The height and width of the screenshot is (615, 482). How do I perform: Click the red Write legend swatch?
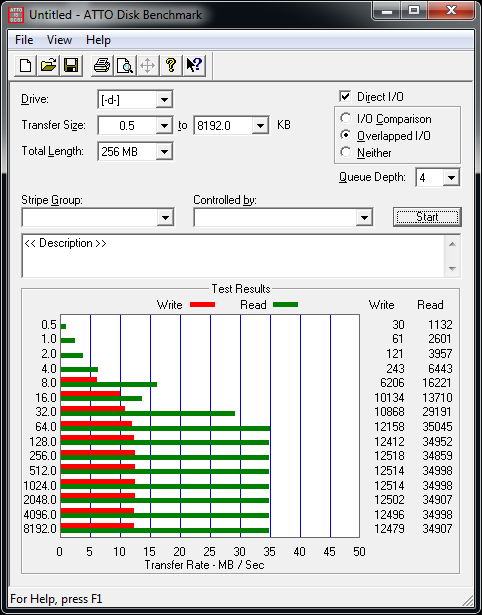click(202, 305)
